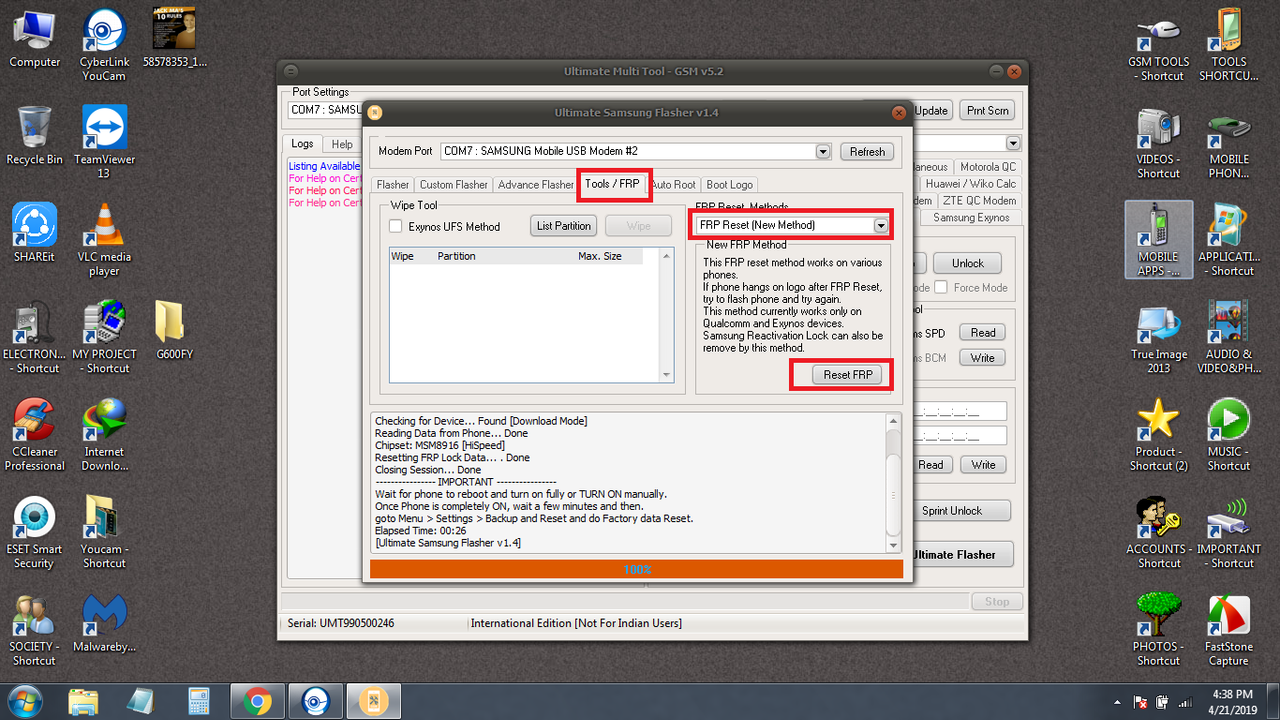Select ESET Smart Security icon

tap(35, 532)
